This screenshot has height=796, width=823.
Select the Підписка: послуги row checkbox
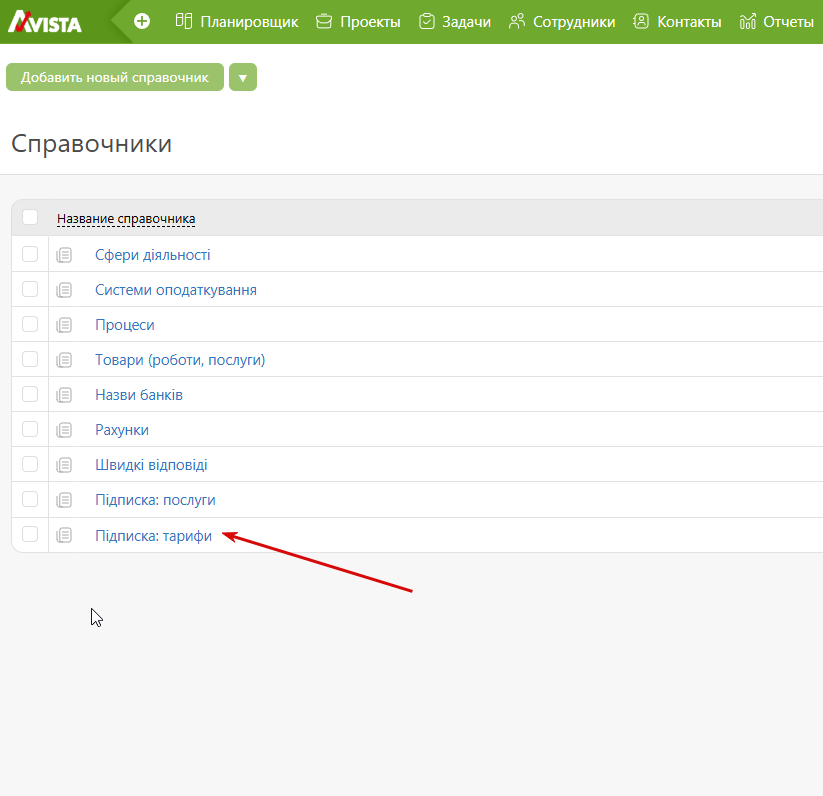(30, 499)
